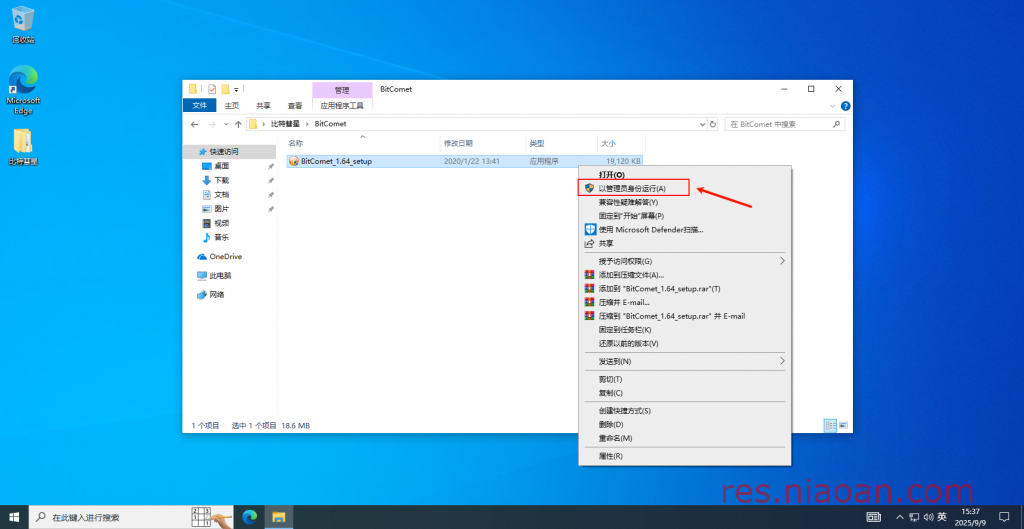1024x529 pixels.
Task: Open the notification center icon
Action: [1004, 517]
